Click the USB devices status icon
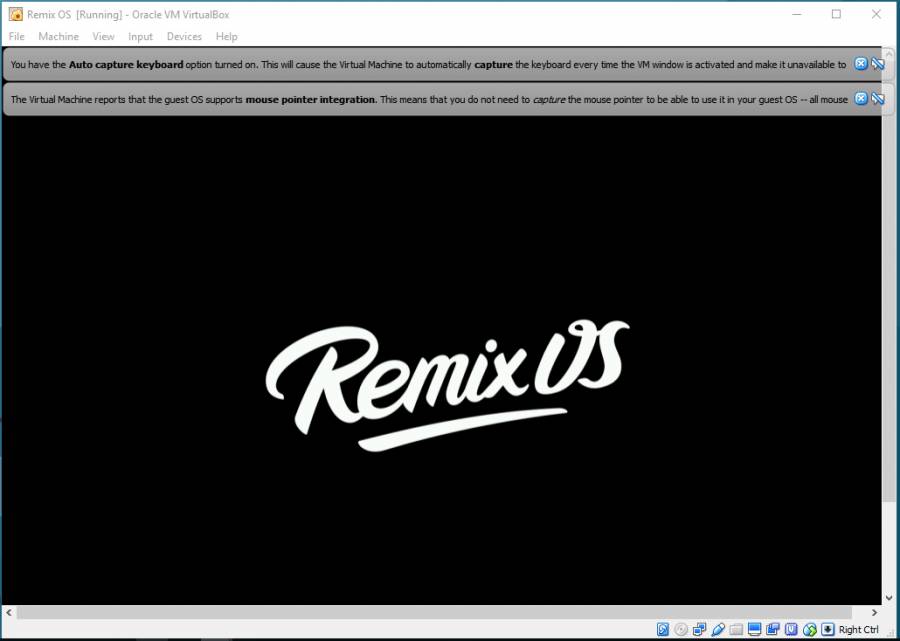The image size is (900, 641). 717,629
